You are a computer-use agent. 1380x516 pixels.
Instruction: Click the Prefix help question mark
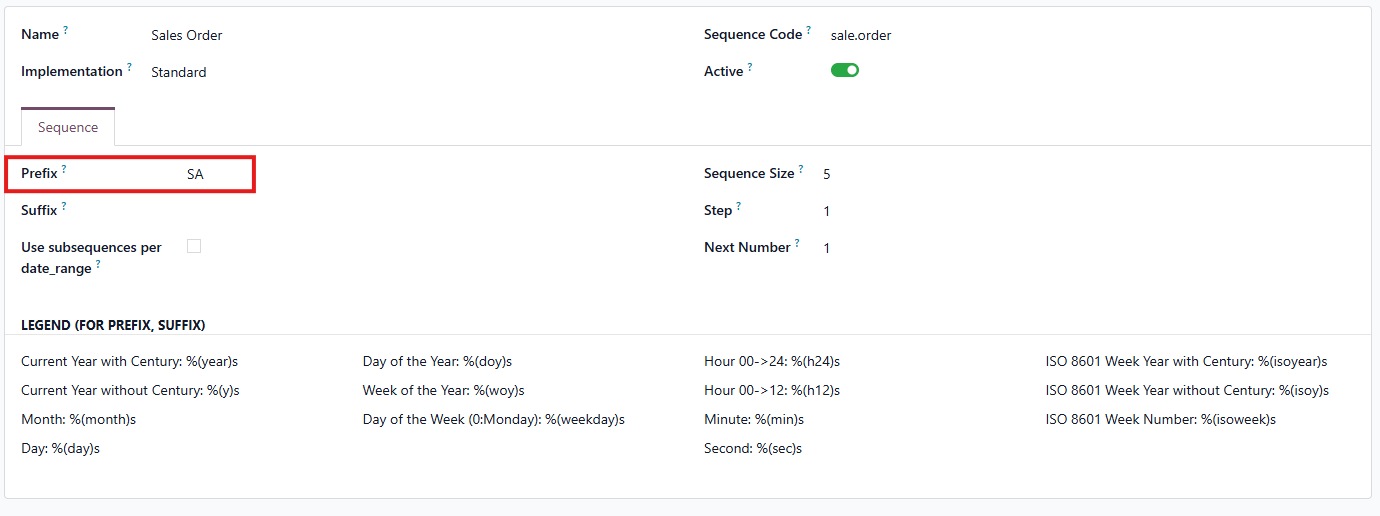tap(64, 170)
